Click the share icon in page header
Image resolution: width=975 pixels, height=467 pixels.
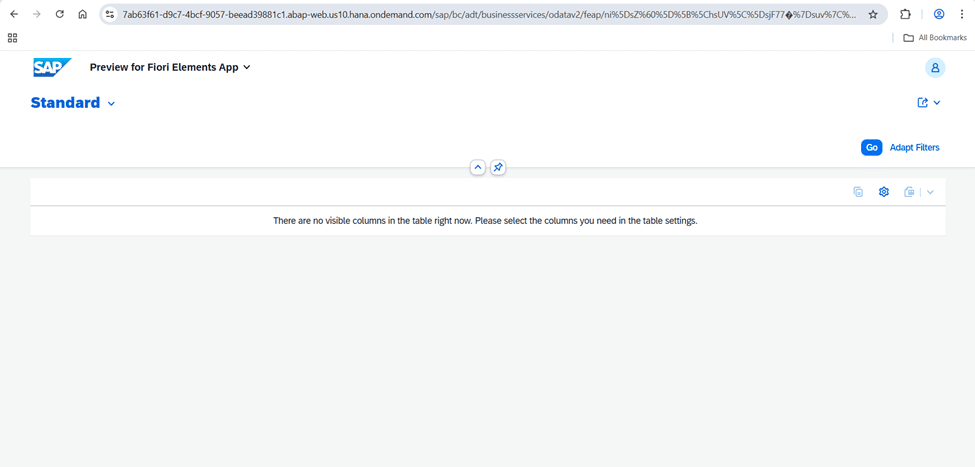922,103
